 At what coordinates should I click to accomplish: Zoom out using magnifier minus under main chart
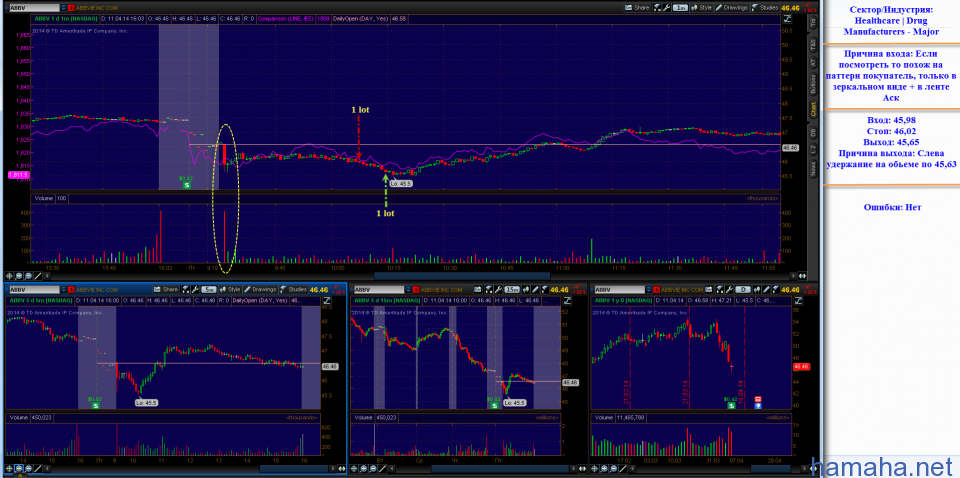coord(28,276)
